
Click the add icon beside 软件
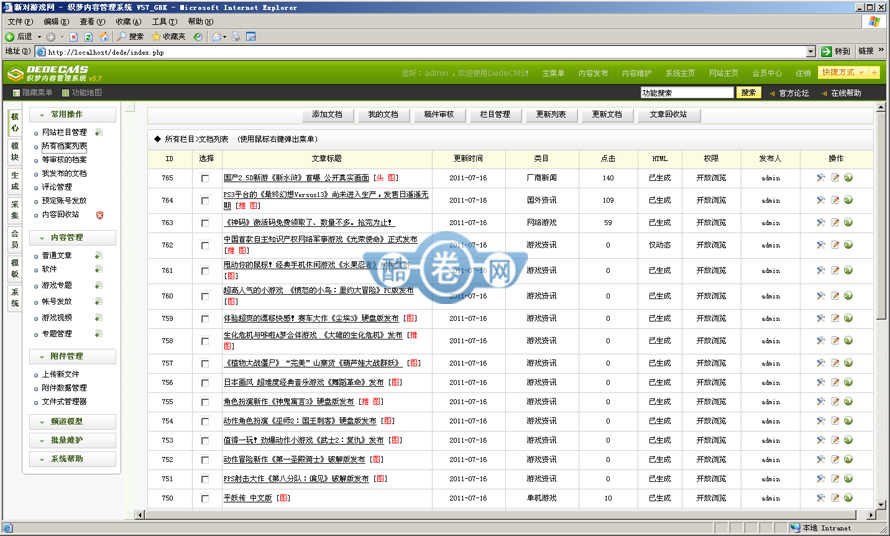tap(99, 269)
